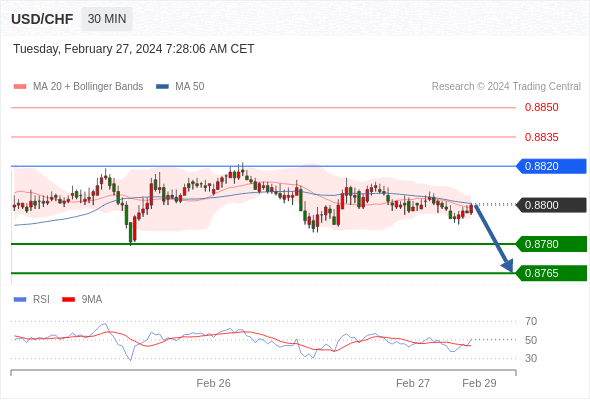The image size is (590, 400).
Task: Click the 30 MIN timeframe button
Action: pos(107,19)
